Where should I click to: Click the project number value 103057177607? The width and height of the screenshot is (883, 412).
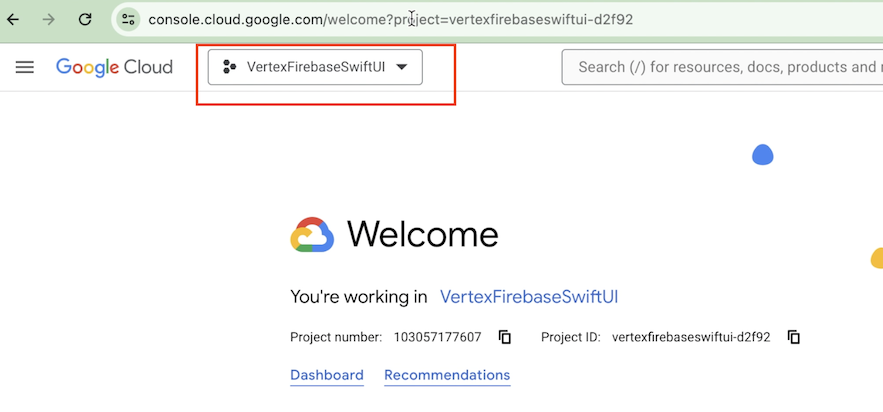437,337
